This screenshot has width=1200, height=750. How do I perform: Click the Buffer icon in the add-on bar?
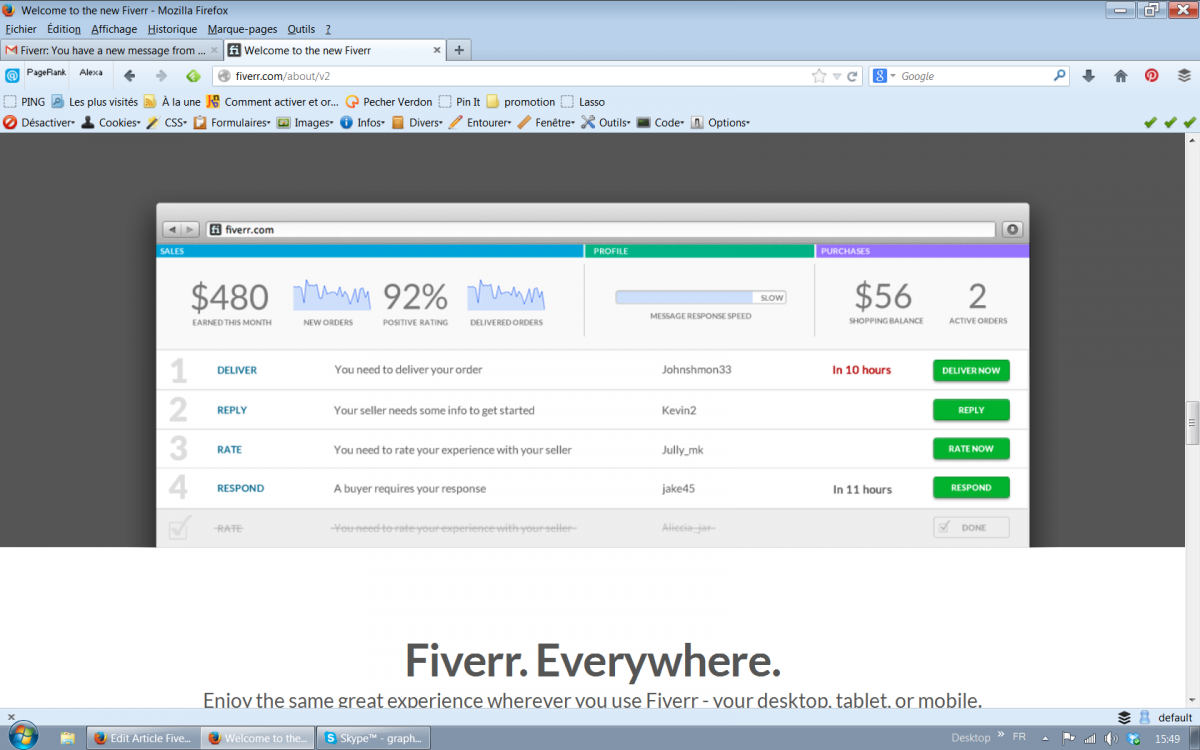[x=1125, y=717]
